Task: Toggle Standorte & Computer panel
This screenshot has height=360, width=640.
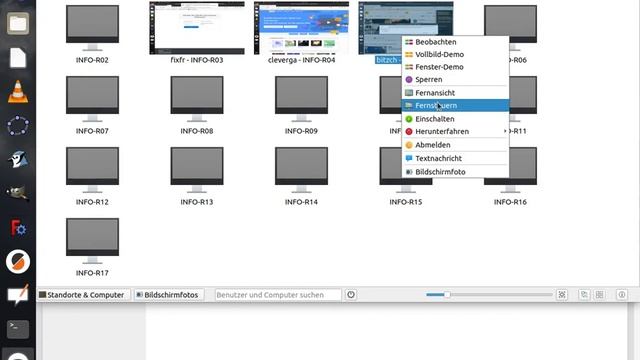Action: click(83, 295)
